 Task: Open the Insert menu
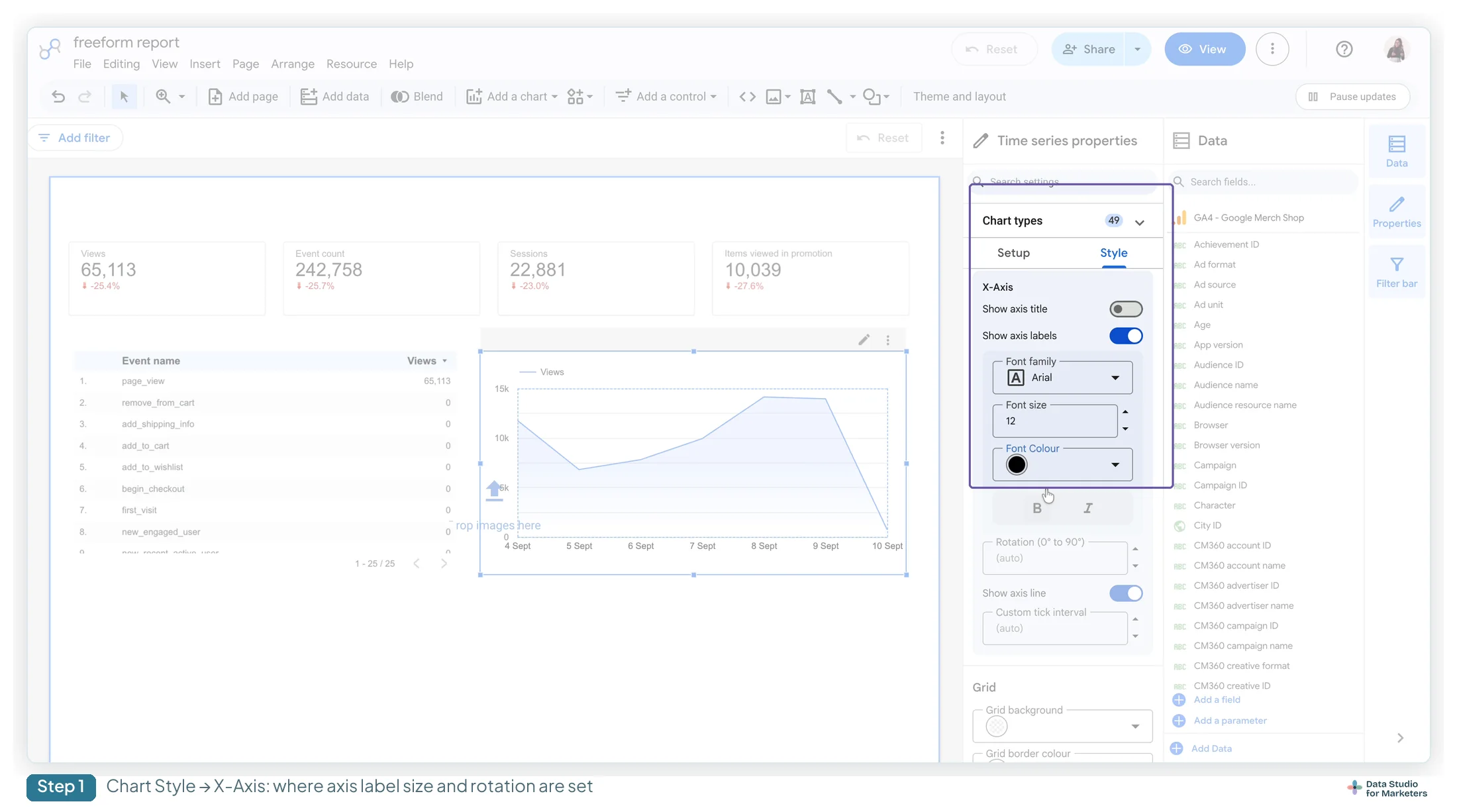(205, 64)
